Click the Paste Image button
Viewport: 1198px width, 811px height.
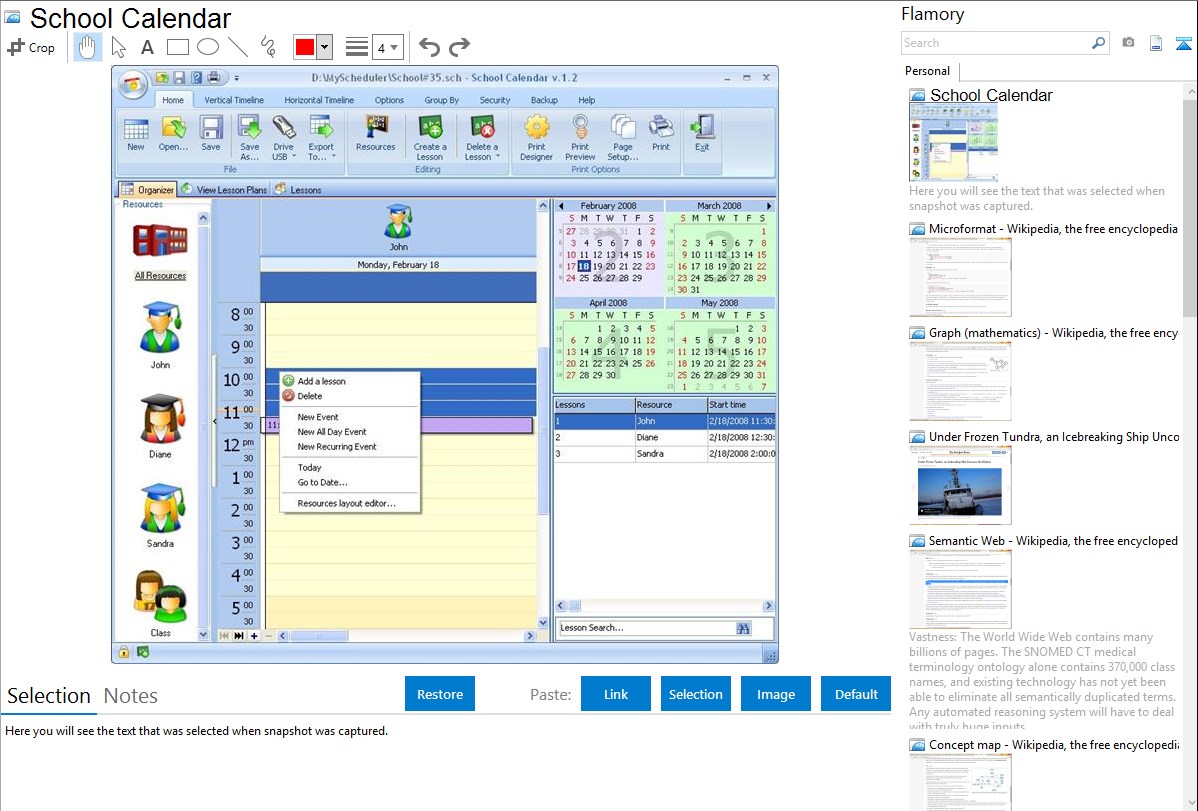point(775,694)
